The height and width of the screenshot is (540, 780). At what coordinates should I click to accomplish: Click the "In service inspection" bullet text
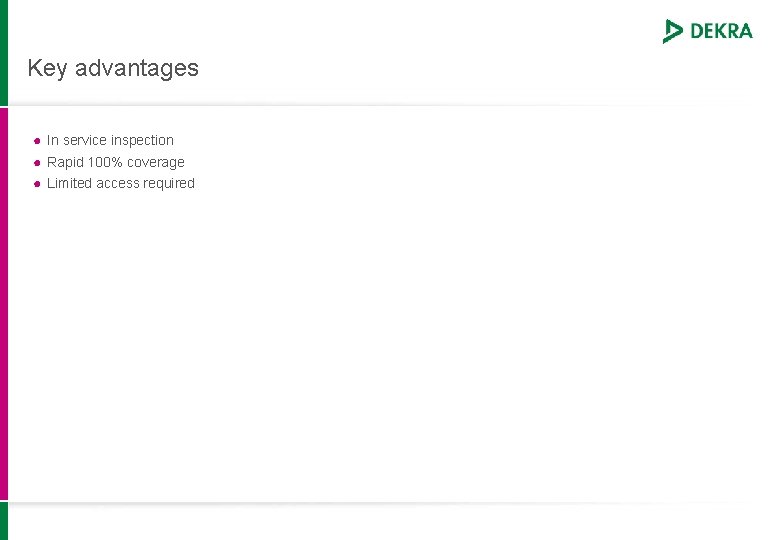click(110, 140)
